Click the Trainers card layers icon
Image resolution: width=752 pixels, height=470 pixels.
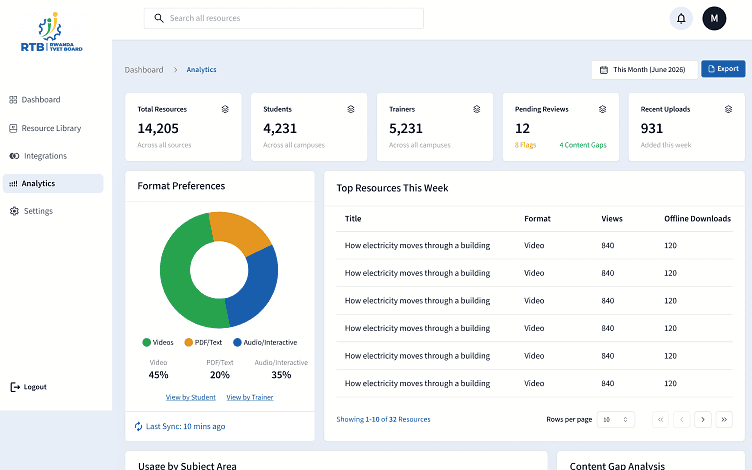click(476, 109)
